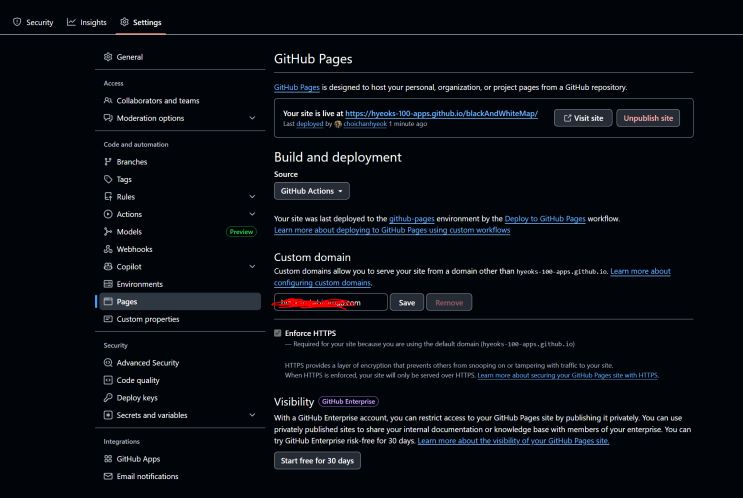
Task: Click the GitHub Apps grid icon
Action: point(108,459)
